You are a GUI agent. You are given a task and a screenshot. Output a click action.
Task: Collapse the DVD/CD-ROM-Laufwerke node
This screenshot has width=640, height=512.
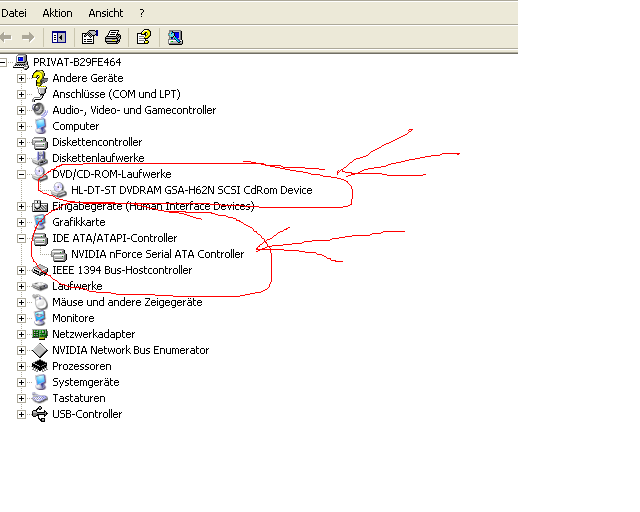(x=22, y=174)
